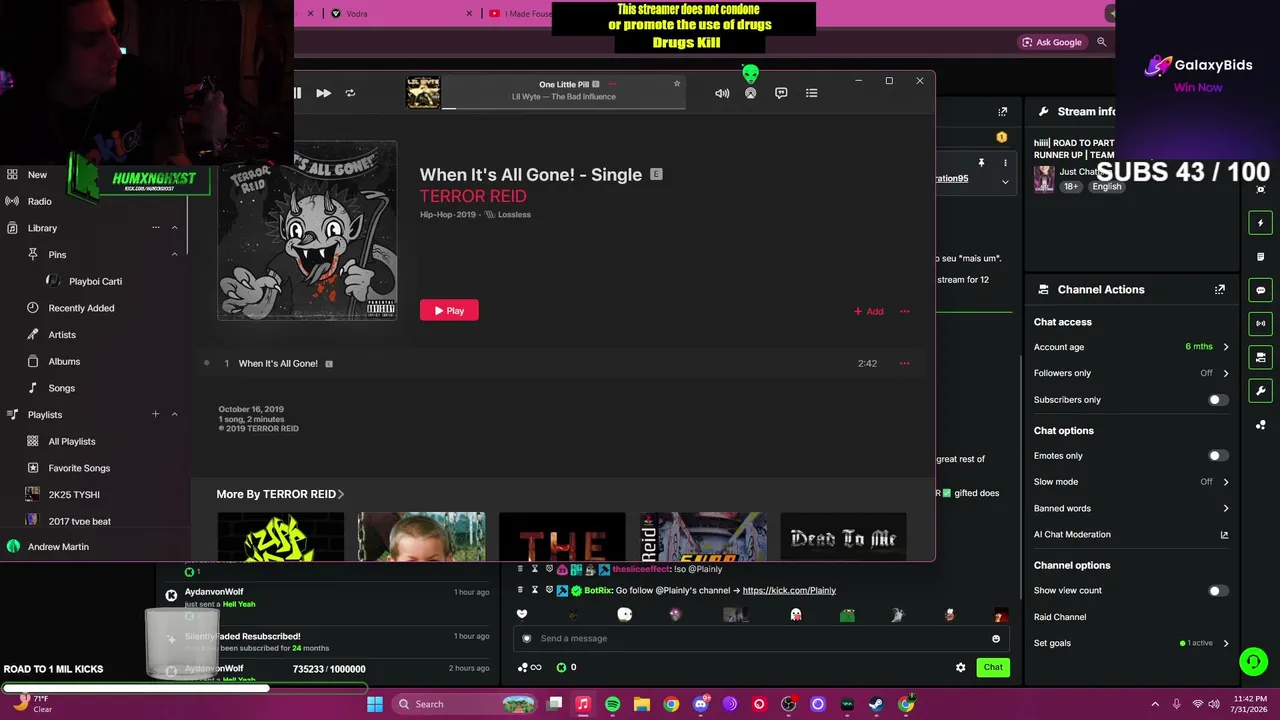The width and height of the screenshot is (1280, 720).
Task: Collapse the Library section chevron
Action: pos(174,228)
